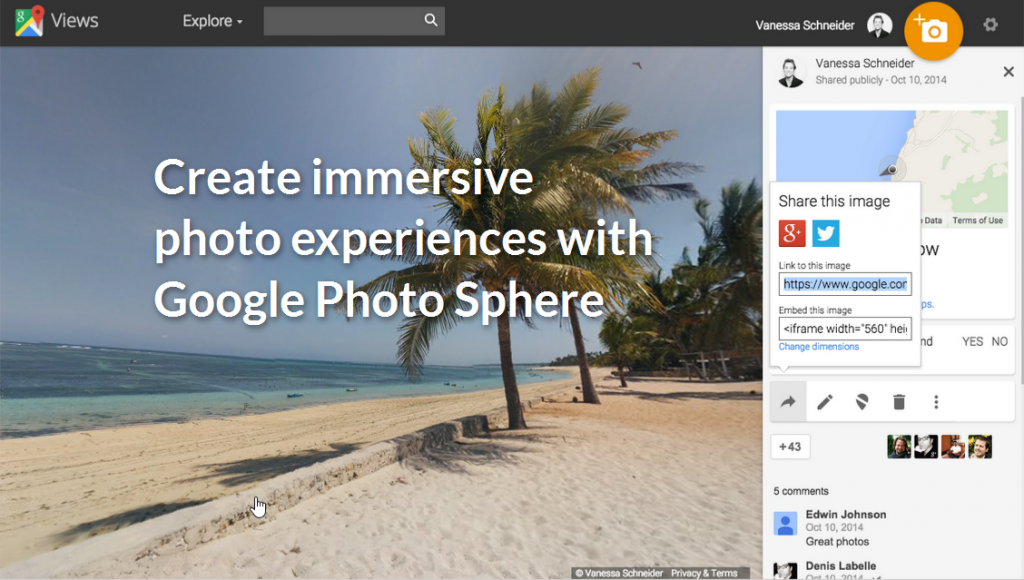Click Edwin Johnson's 'Oct 10, 2014' date
Image resolution: width=1024 pixels, height=580 pixels.
[x=834, y=528]
